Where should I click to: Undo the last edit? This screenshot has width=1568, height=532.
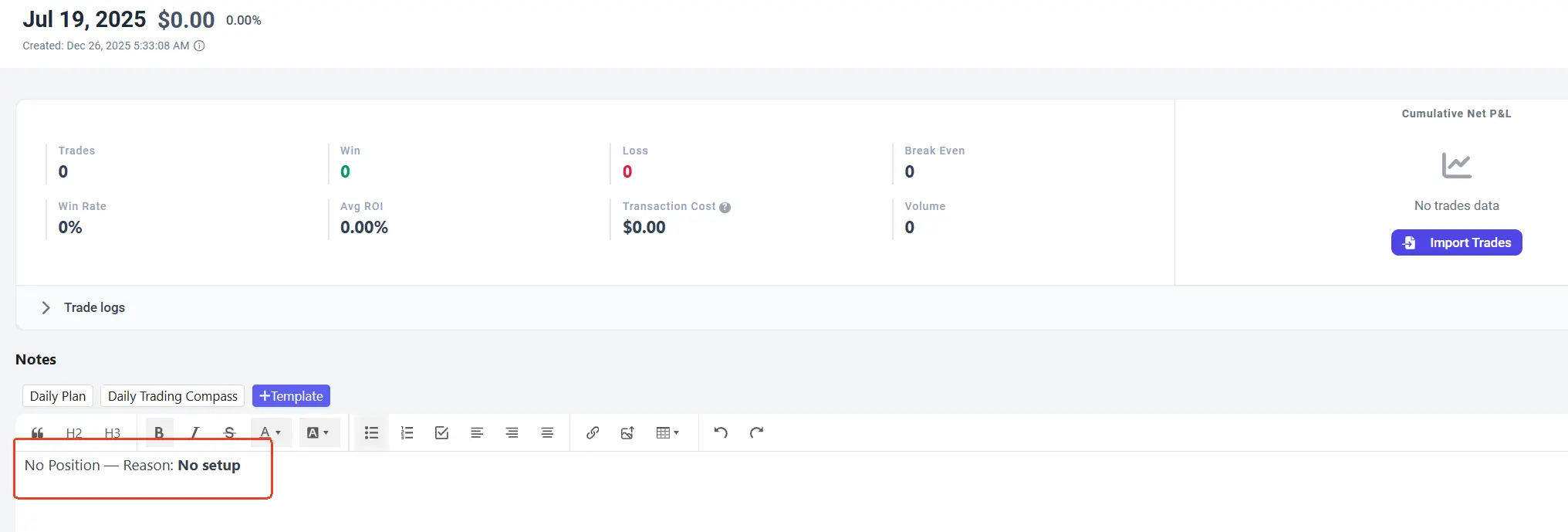coord(721,433)
